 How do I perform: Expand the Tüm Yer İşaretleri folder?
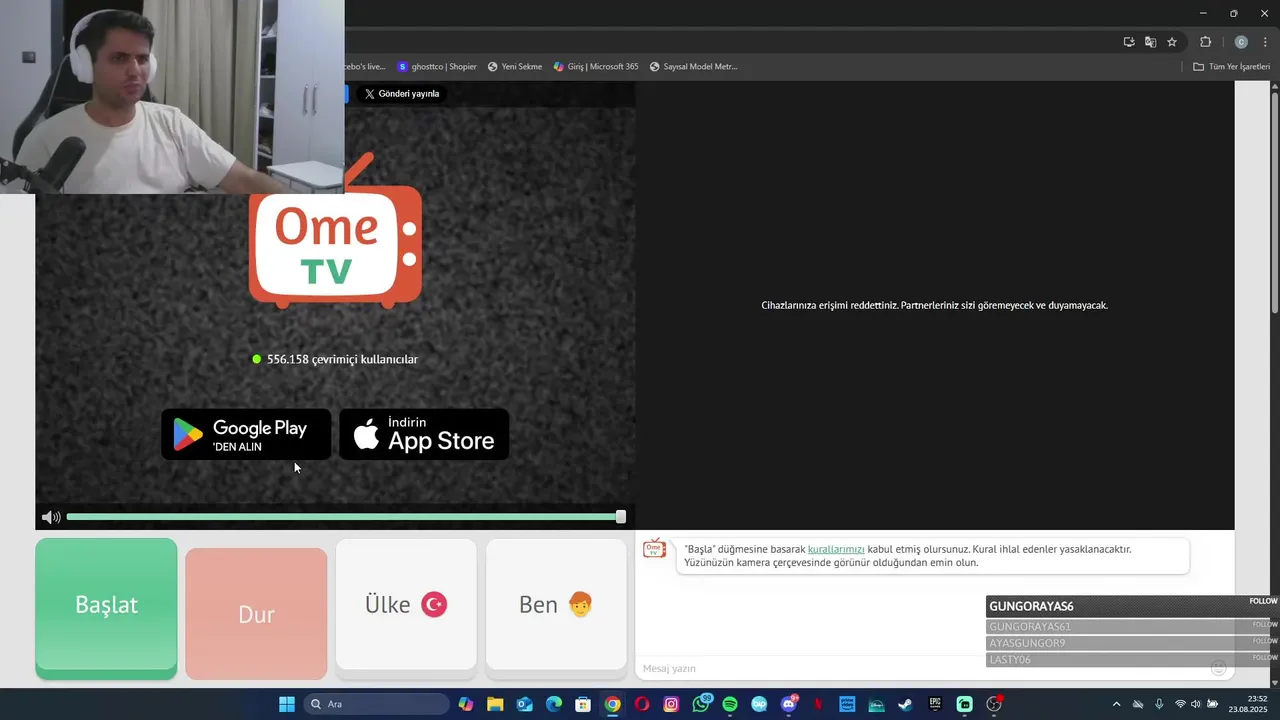(1232, 67)
